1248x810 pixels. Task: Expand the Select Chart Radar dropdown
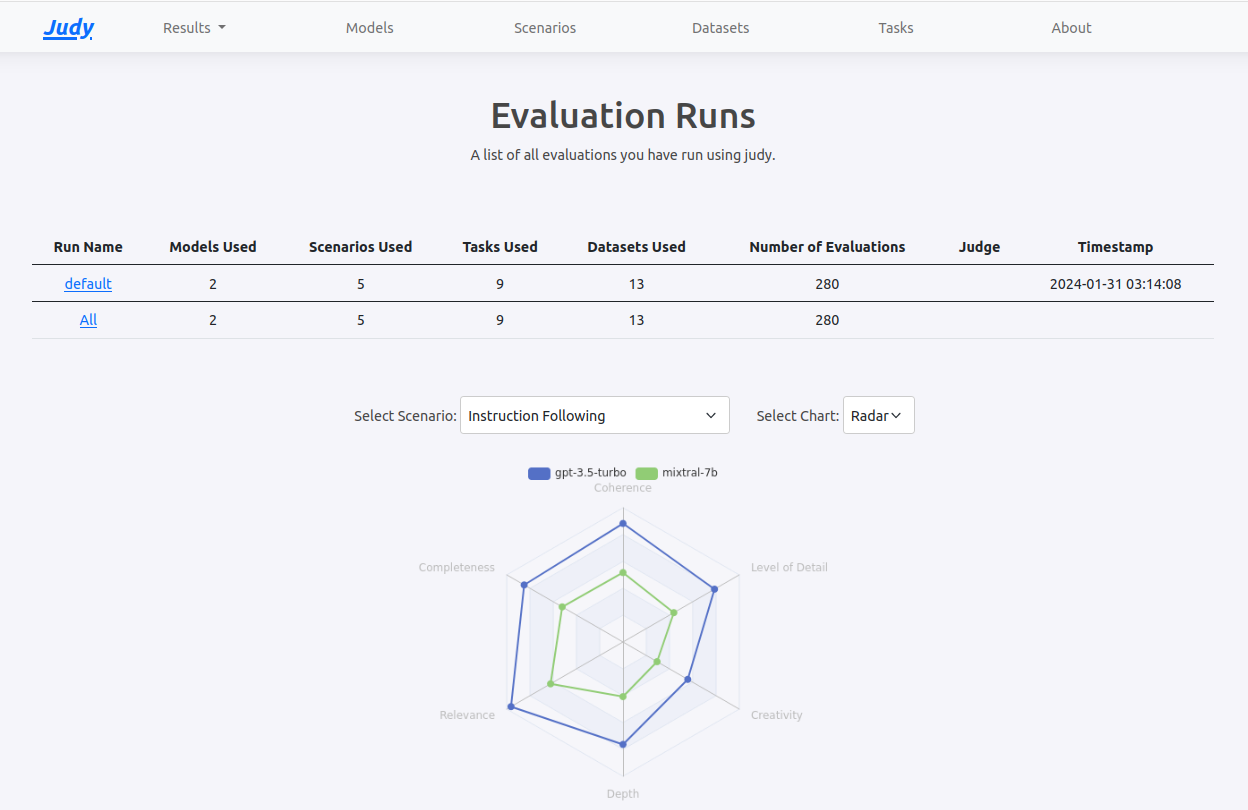(878, 416)
